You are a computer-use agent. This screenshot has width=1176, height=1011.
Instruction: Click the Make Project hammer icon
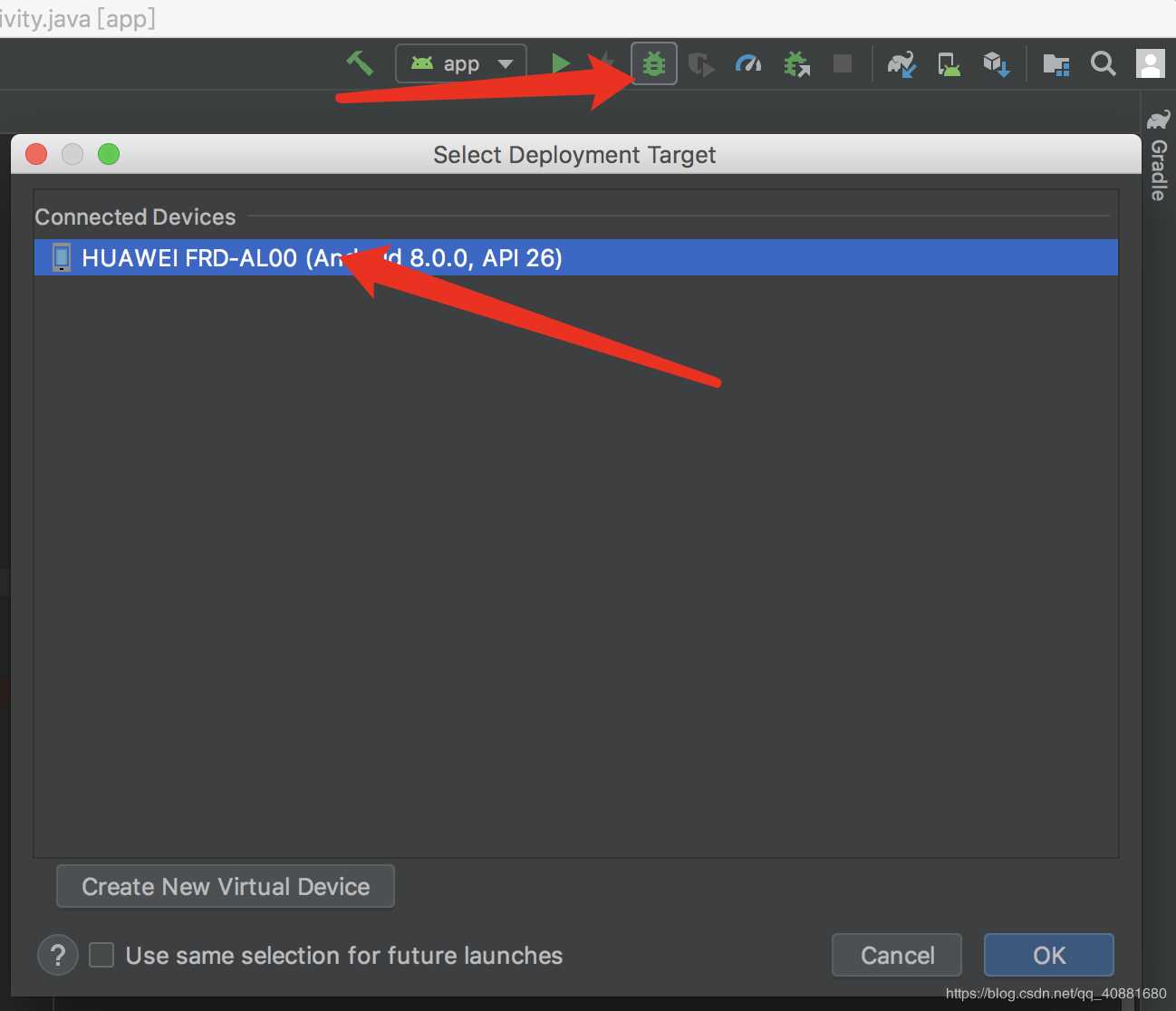[360, 63]
